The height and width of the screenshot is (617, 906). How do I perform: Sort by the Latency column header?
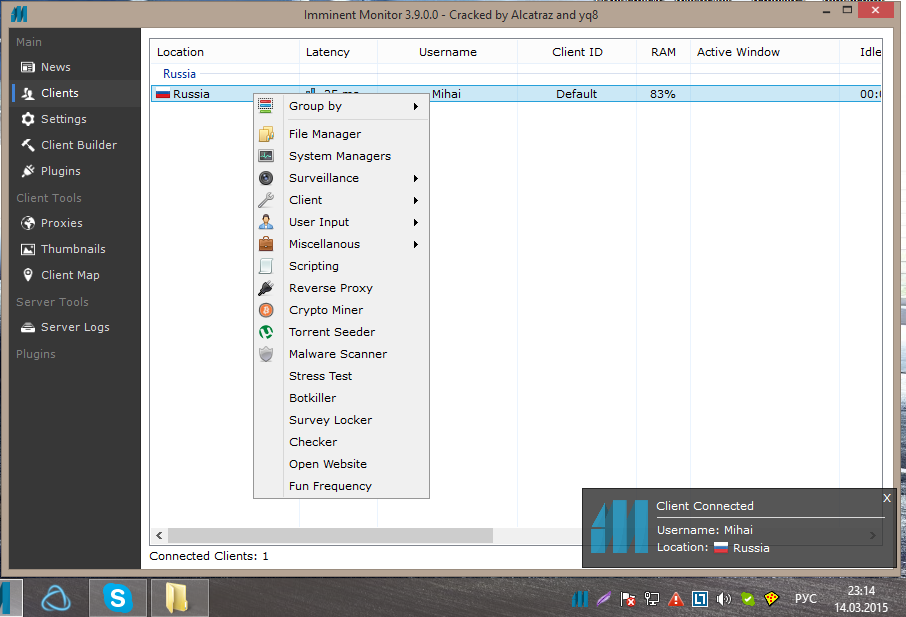tap(339, 52)
